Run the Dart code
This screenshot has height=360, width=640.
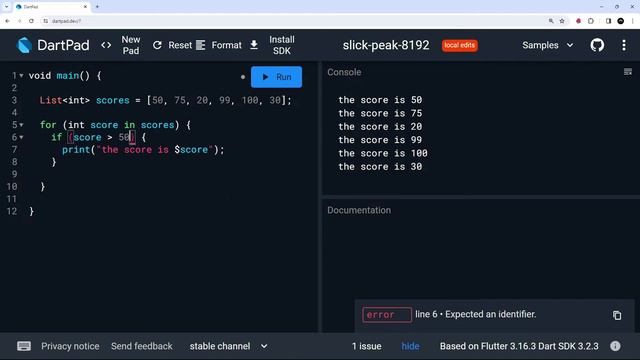click(276, 77)
